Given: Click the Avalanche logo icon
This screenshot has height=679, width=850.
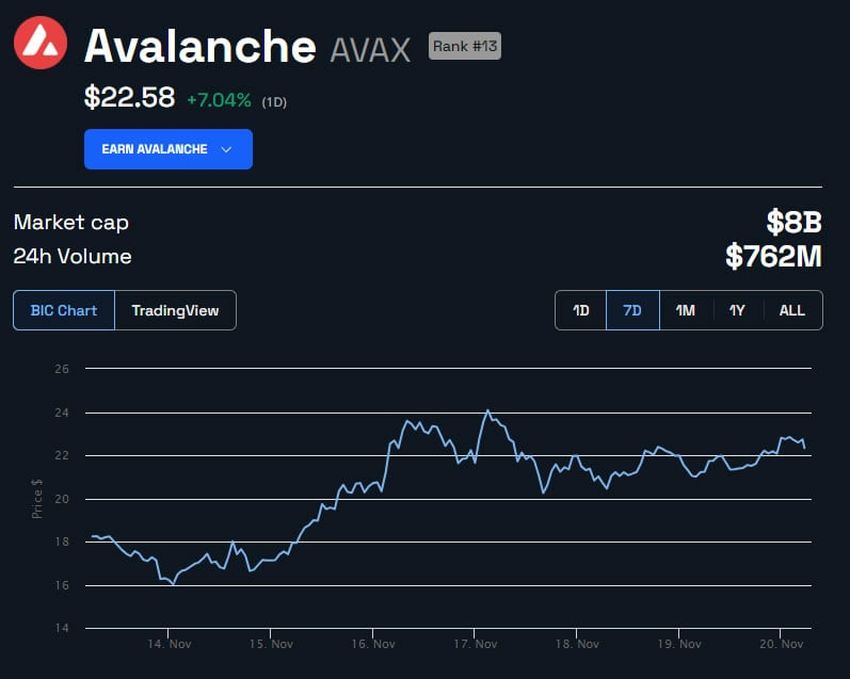Looking at the screenshot, I should (x=39, y=41).
